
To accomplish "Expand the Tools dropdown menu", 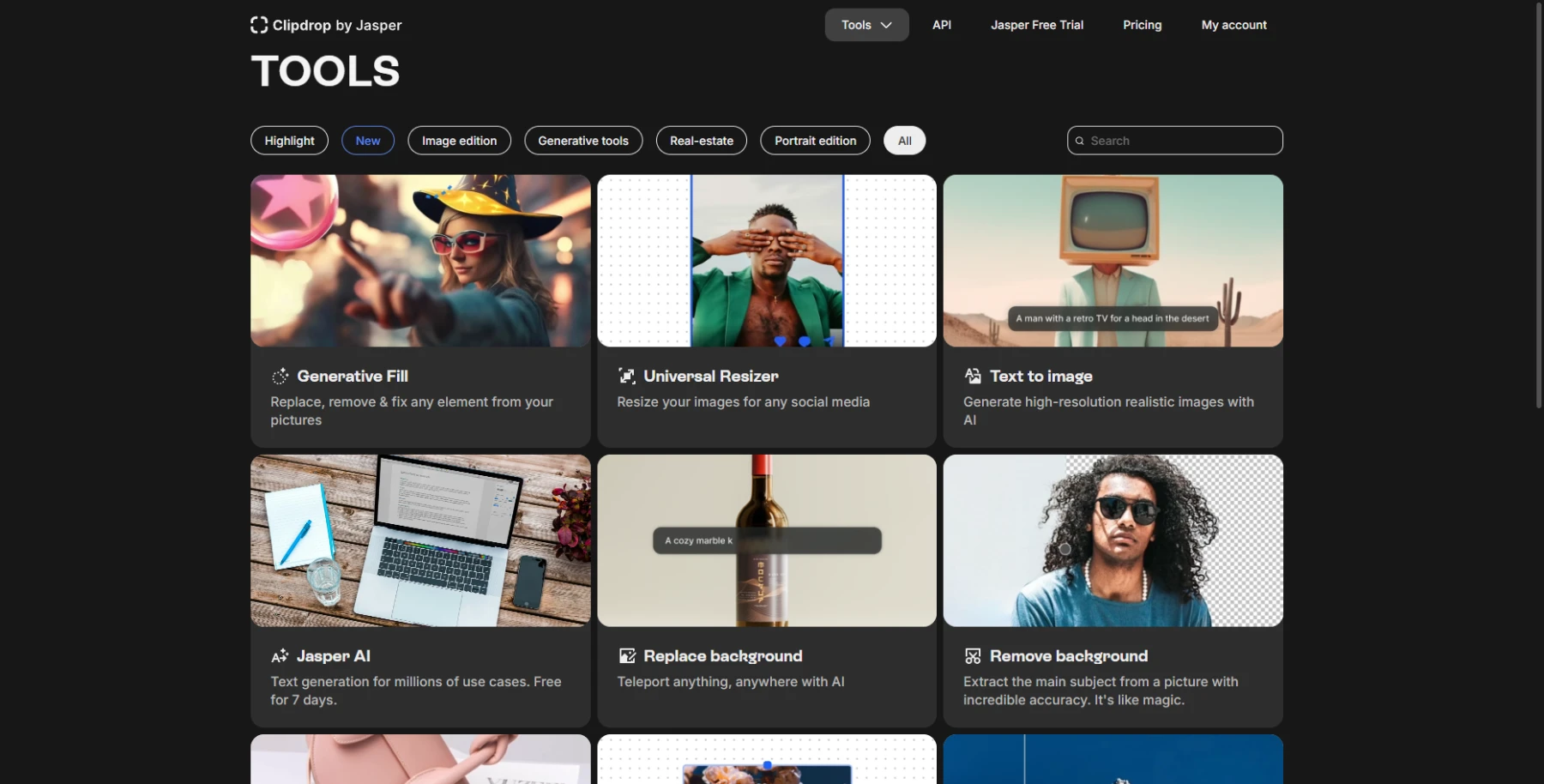I will point(866,25).
